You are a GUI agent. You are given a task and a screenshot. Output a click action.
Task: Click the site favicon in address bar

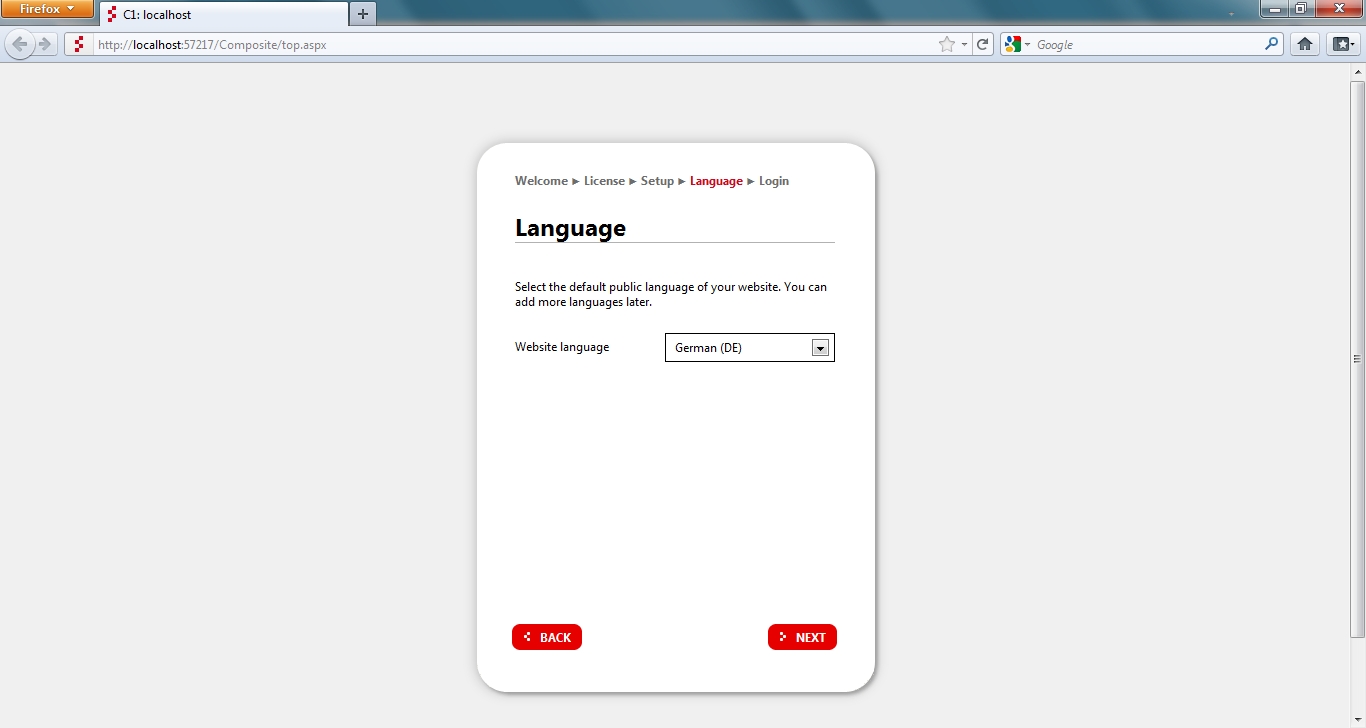click(x=80, y=44)
